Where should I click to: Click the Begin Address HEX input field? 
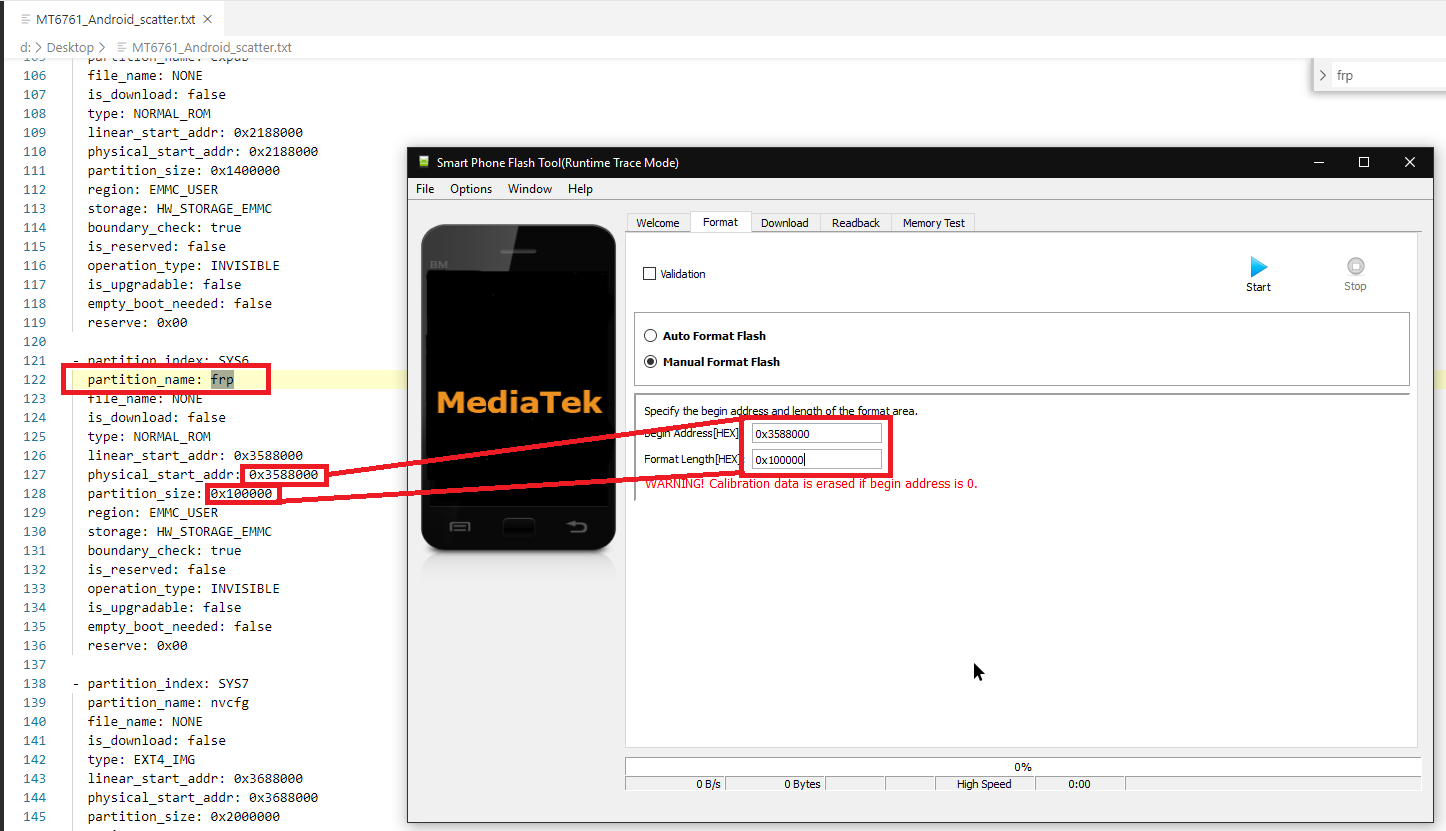click(817, 433)
